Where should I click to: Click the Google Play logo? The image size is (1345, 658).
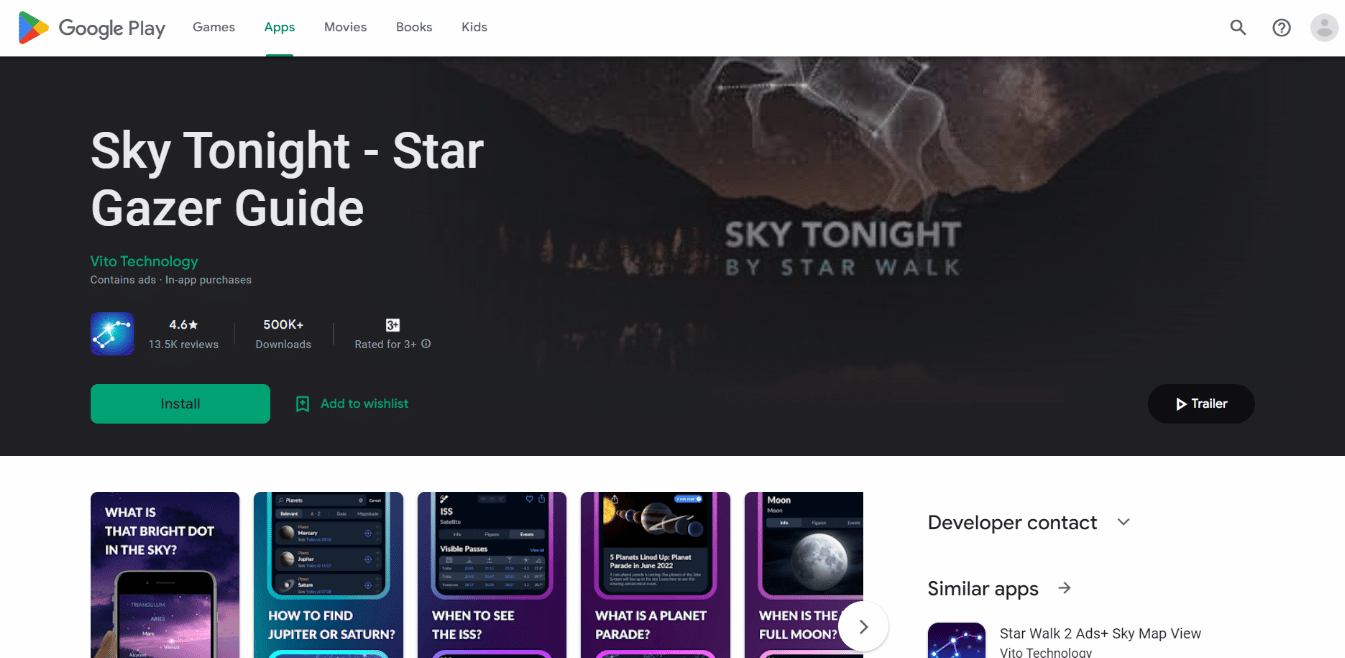point(92,28)
